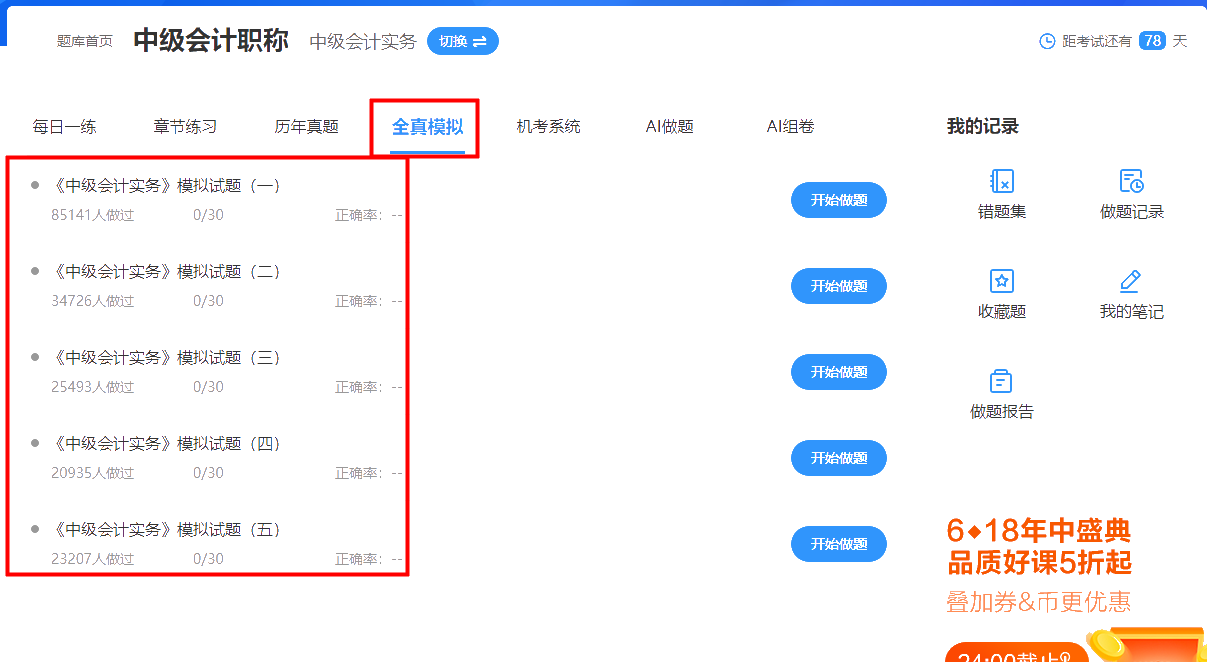This screenshot has height=662, width=1207.
Task: Click the 收藏题 star-bookmark icon
Action: 1001,283
